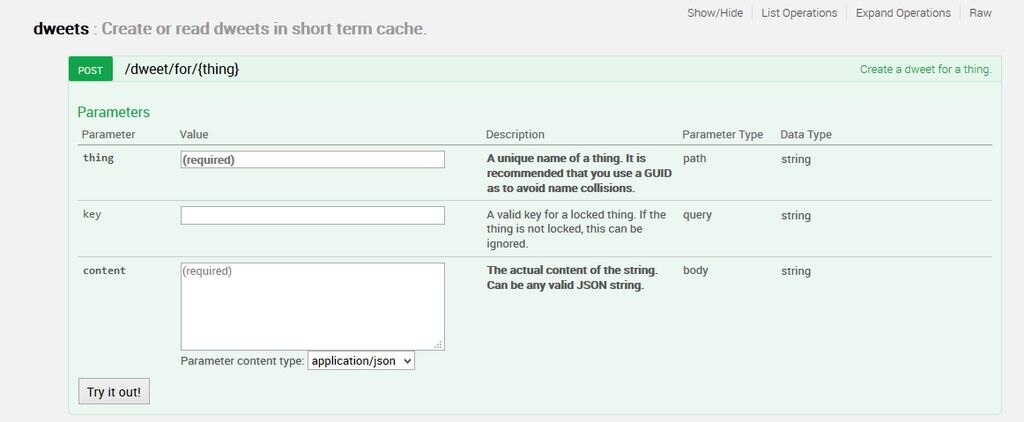Click the Description column header
The width and height of the screenshot is (1024, 422).
[x=515, y=134]
